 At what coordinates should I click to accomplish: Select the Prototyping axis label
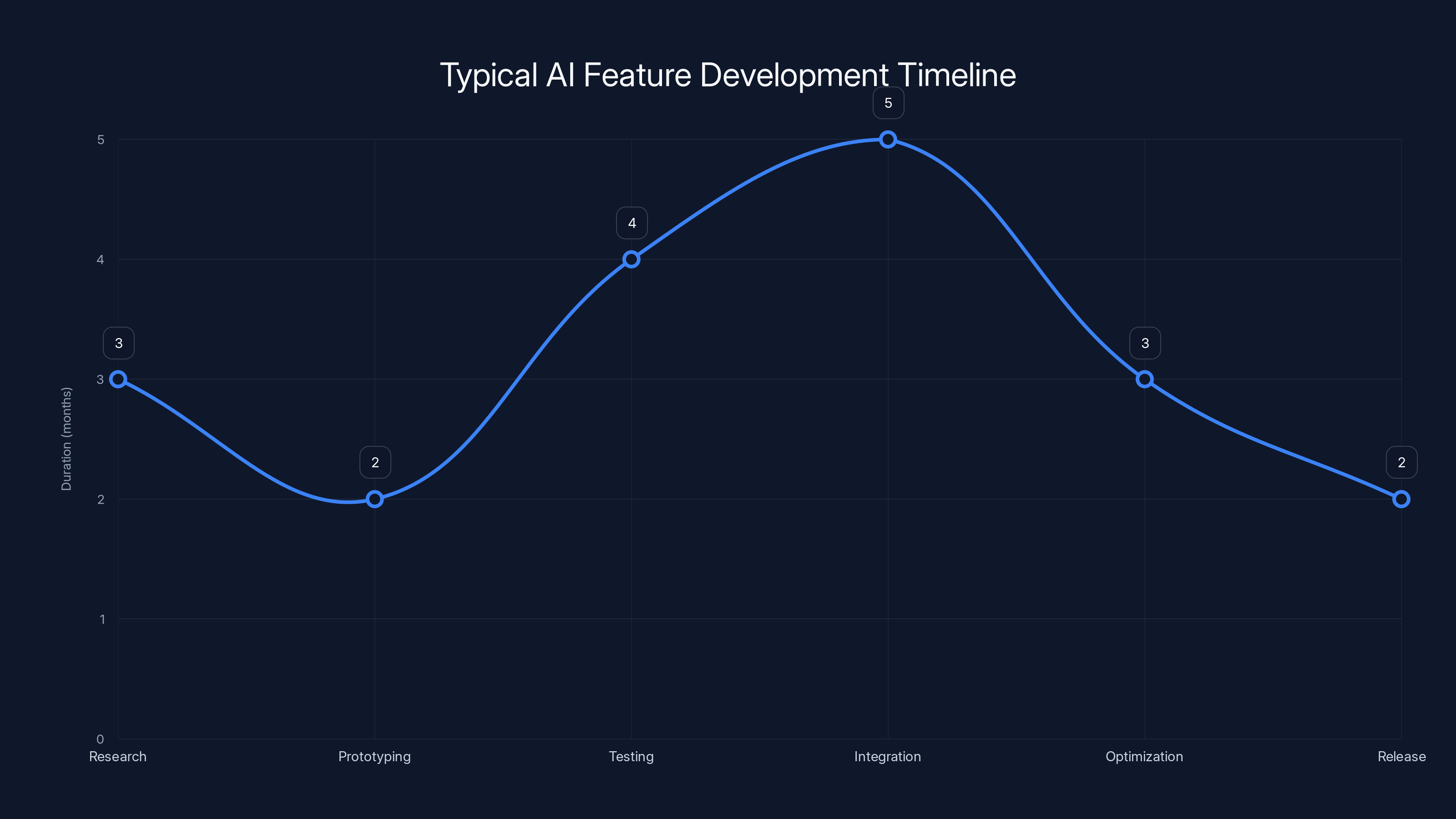(374, 756)
